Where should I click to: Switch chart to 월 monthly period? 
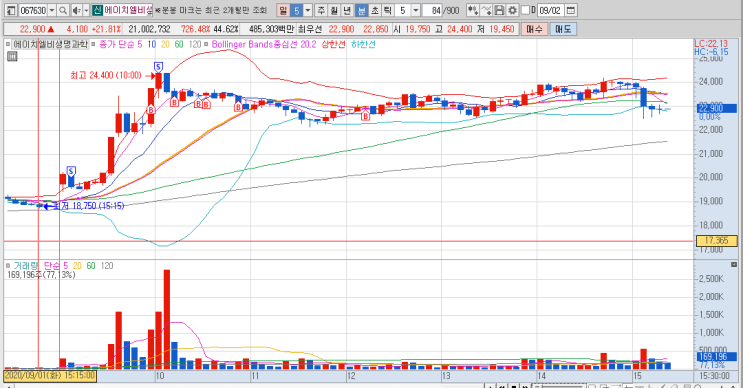click(335, 10)
